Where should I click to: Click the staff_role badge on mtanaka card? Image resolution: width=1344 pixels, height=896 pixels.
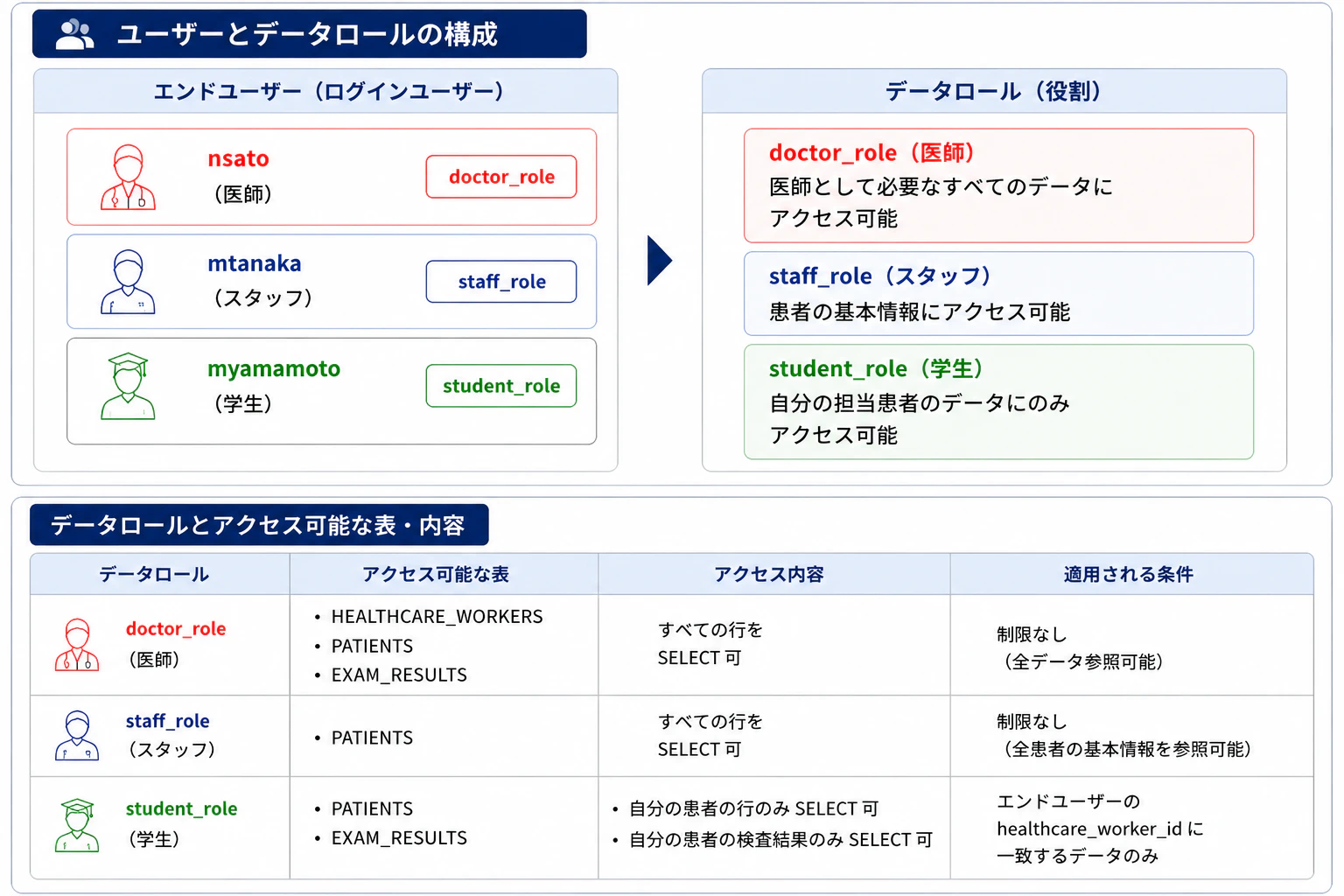[501, 282]
